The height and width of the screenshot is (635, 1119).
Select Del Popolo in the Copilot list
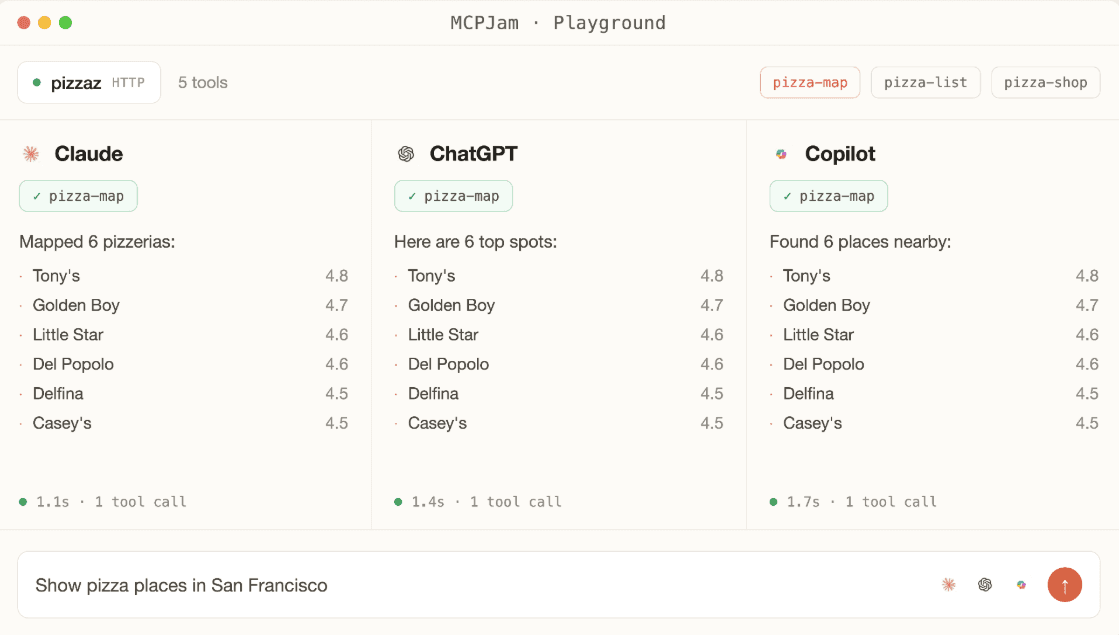pos(824,364)
